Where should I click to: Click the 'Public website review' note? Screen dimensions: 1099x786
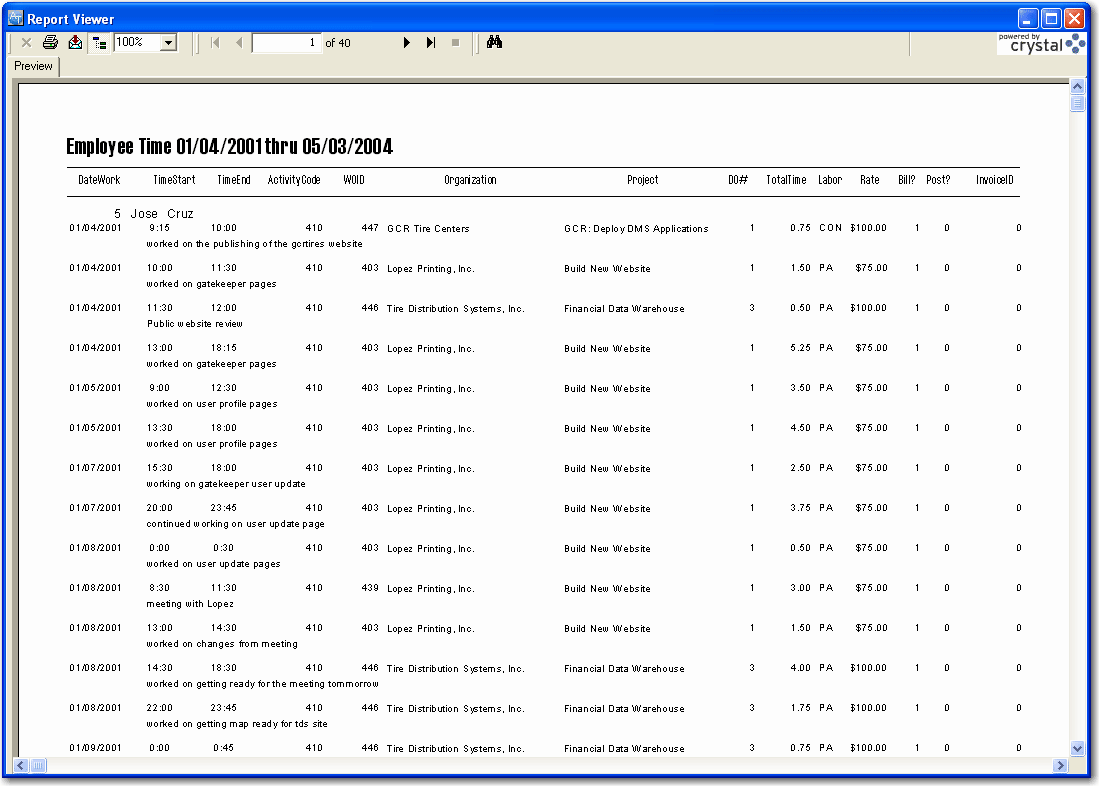(195, 324)
